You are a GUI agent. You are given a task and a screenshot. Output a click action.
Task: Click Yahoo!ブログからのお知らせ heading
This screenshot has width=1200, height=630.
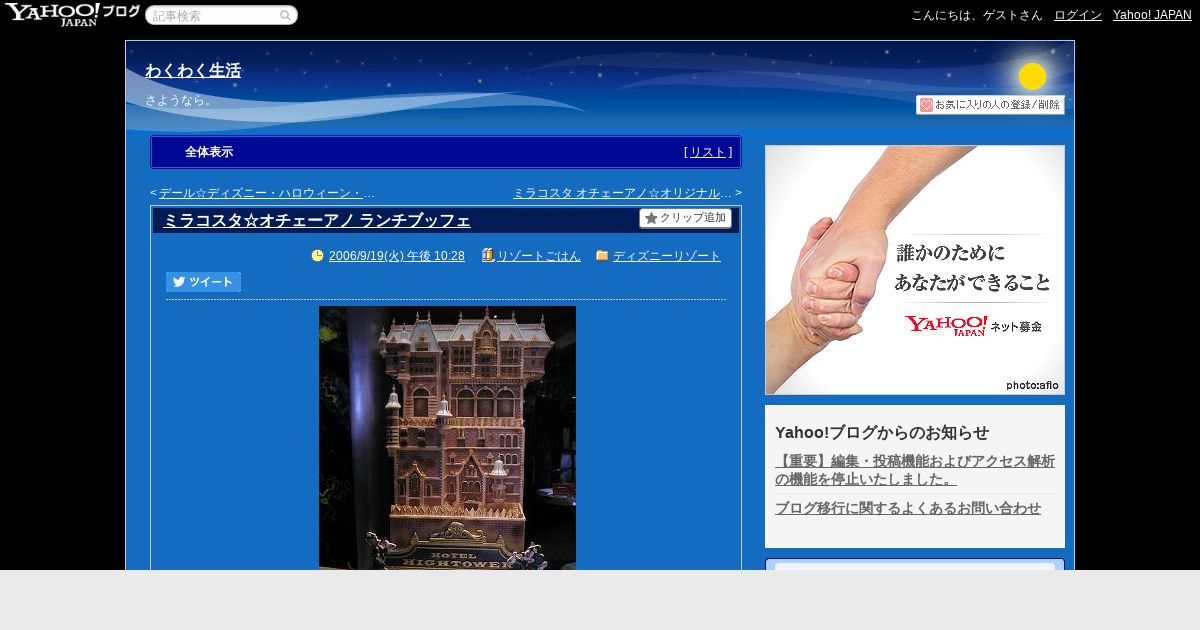882,432
